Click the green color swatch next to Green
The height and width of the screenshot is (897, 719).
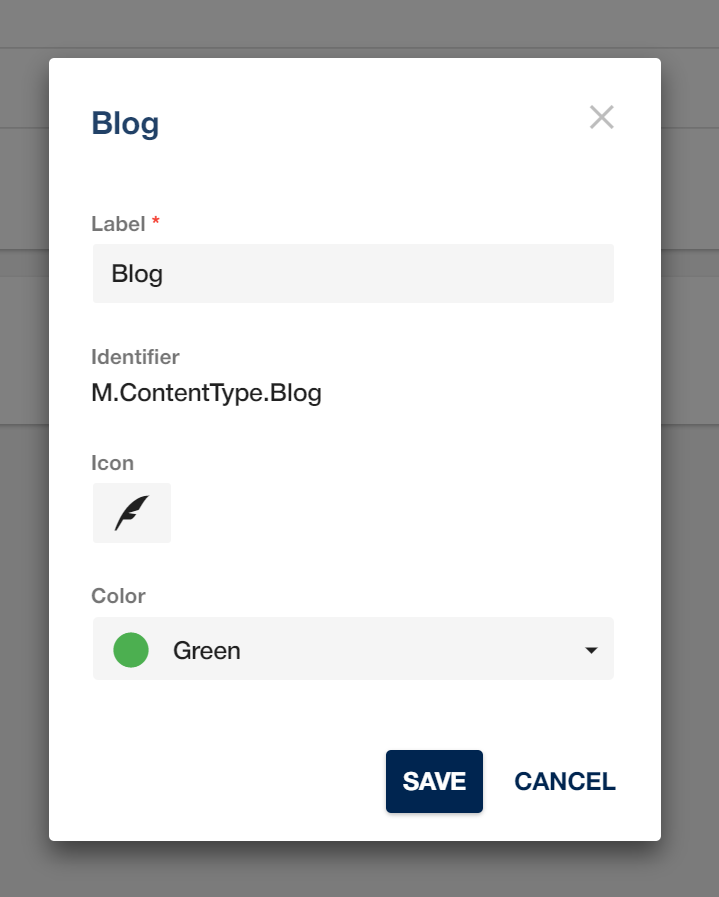tap(131, 649)
